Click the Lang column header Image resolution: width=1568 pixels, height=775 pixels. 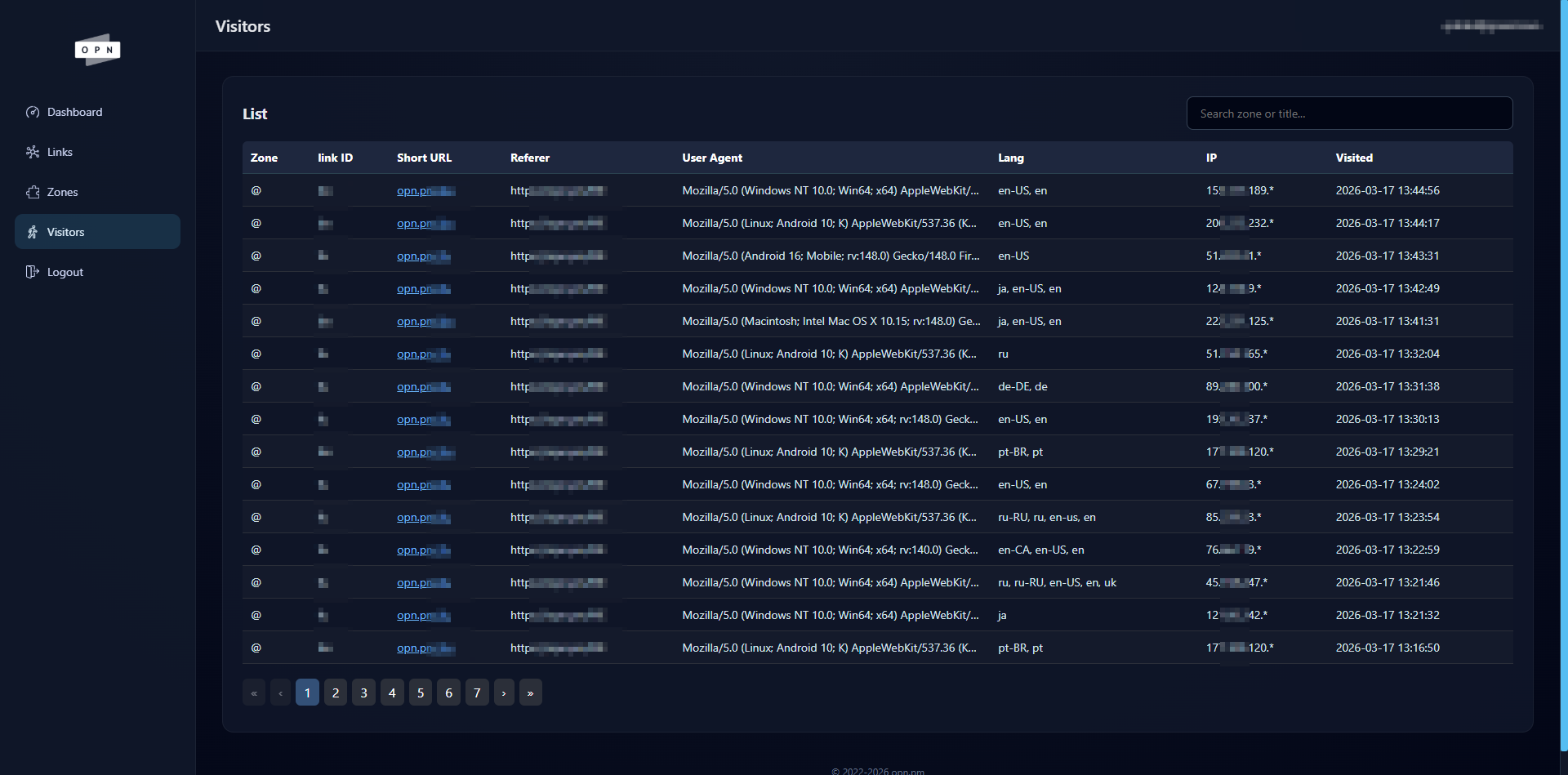1010,158
